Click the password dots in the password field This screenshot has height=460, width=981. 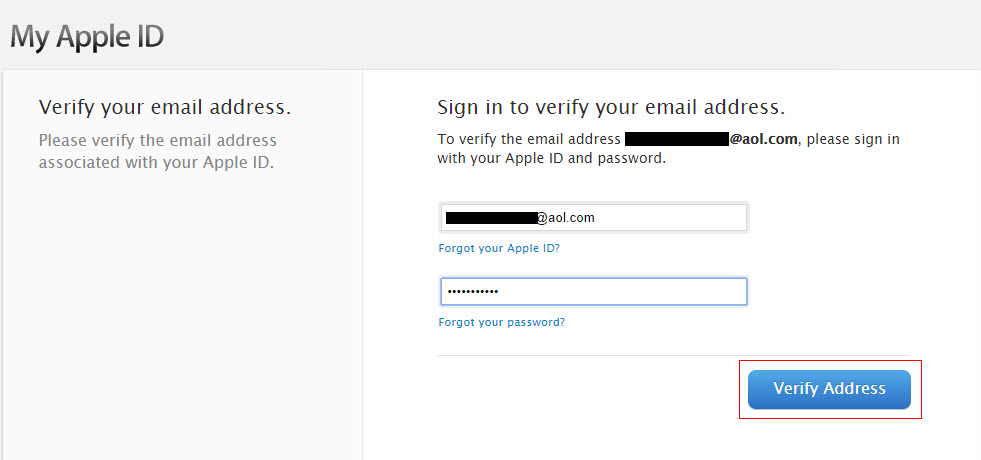click(x=472, y=292)
